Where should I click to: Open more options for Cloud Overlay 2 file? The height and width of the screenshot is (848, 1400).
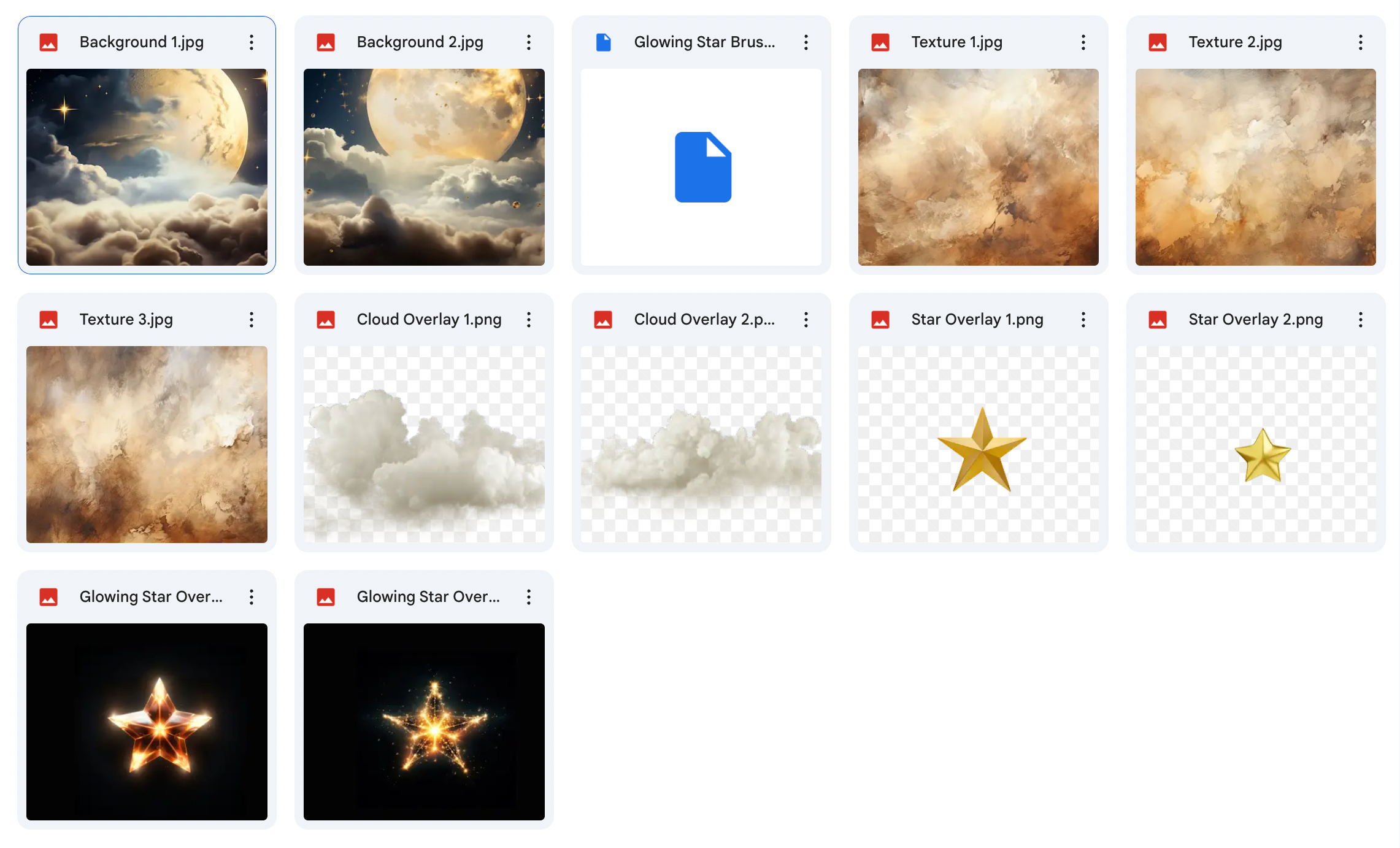[x=806, y=320]
